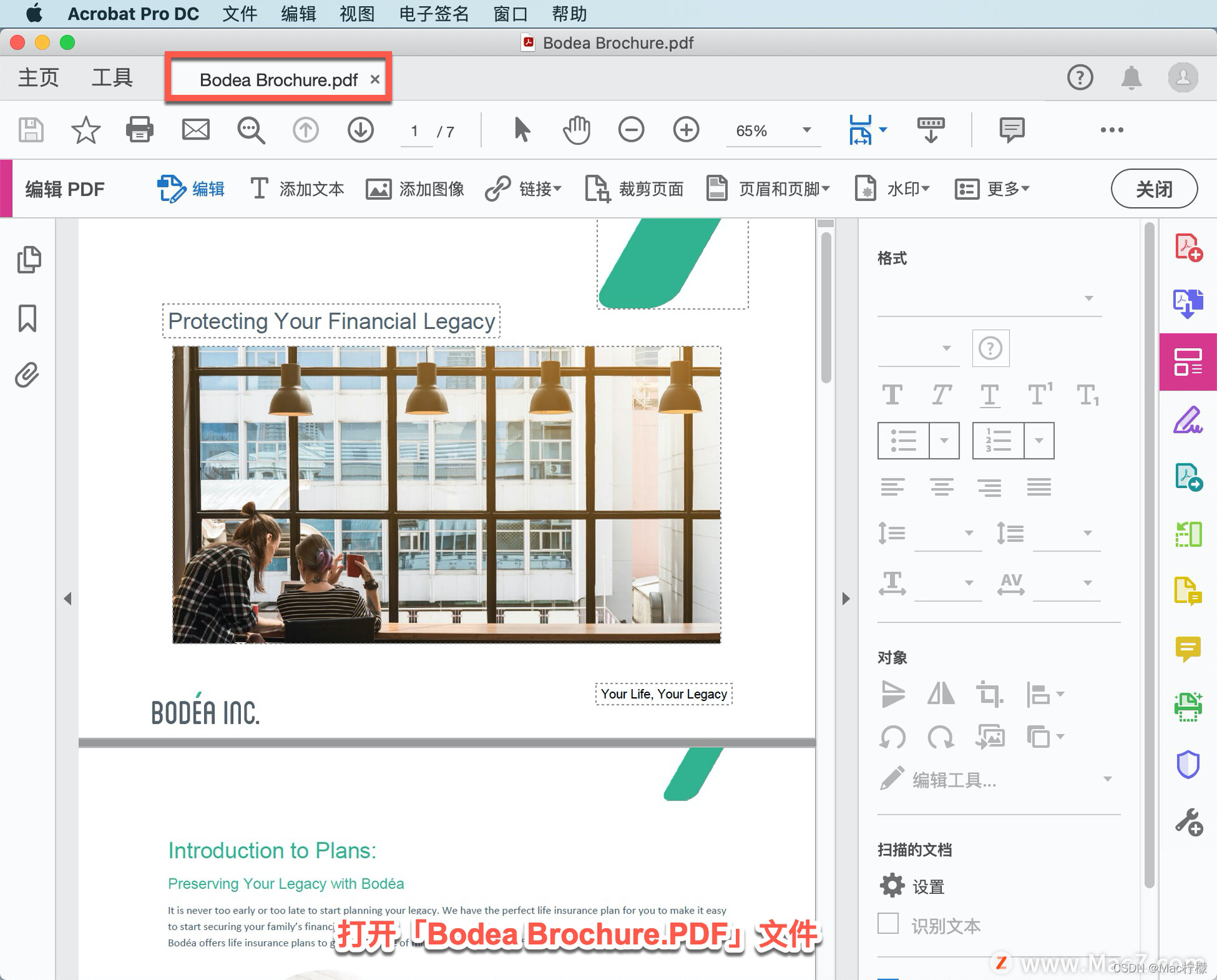
Task: Expand the font name dropdown in 格式
Action: 1088,298
